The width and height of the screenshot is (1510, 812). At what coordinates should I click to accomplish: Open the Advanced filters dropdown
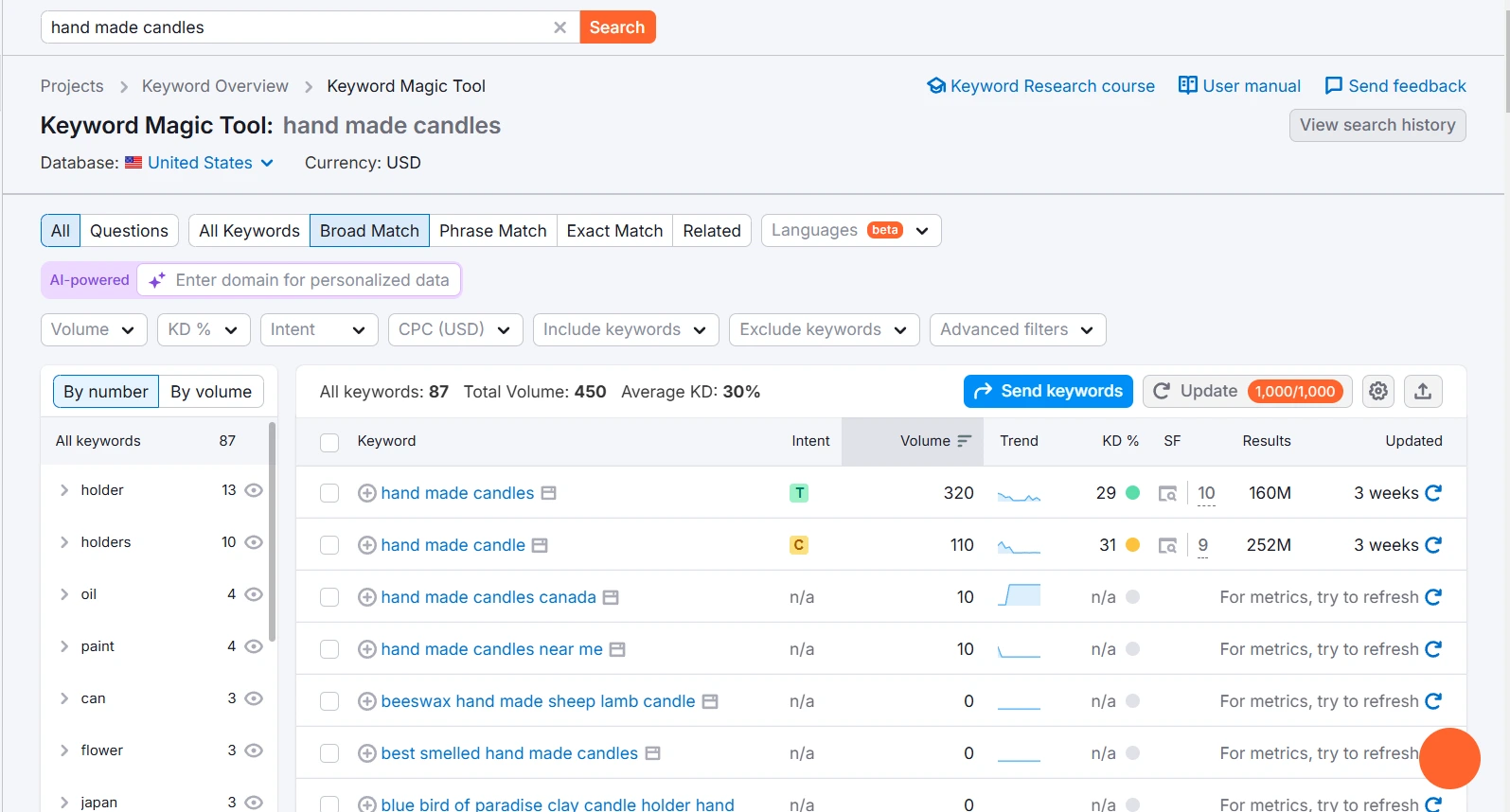coord(1018,329)
